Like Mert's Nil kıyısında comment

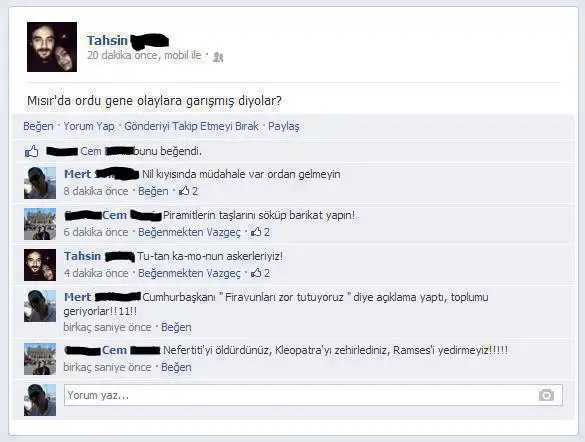pyautogui.click(x=153, y=191)
